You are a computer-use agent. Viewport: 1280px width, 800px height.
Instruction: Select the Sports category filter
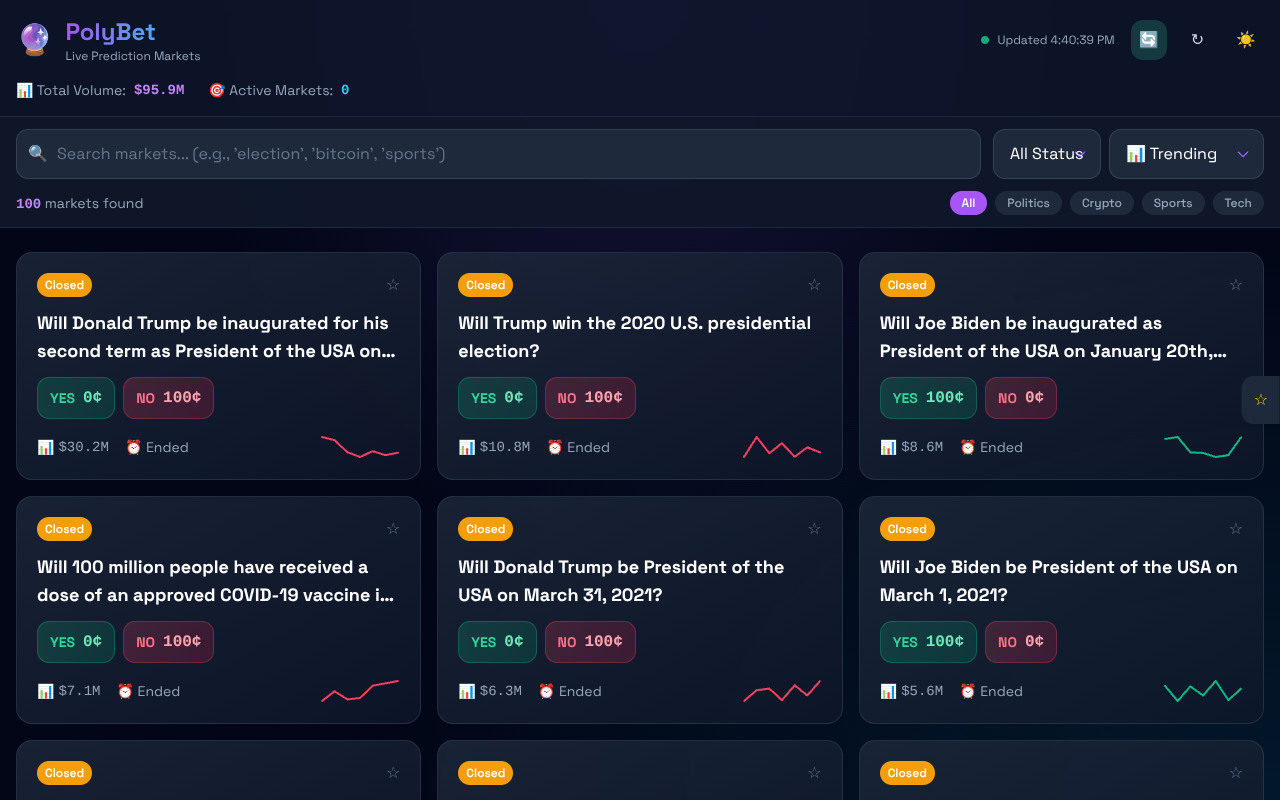[x=1173, y=203]
